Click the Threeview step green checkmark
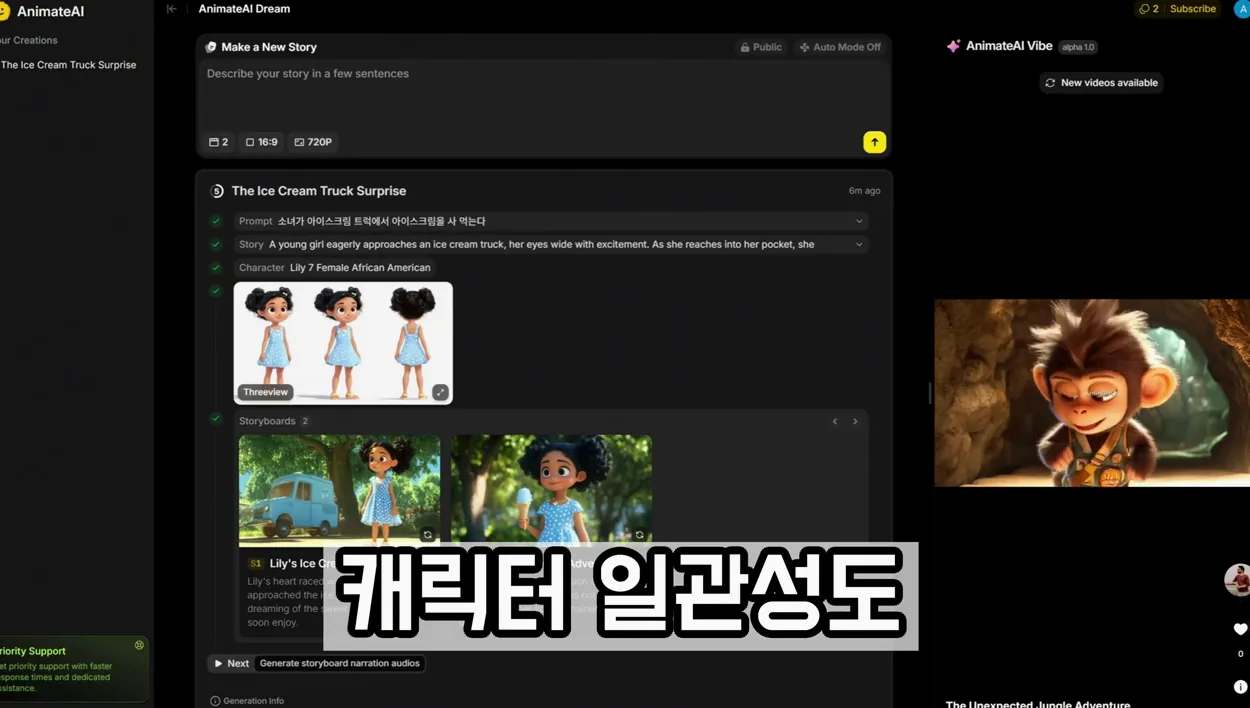The image size is (1250, 708). 216,291
